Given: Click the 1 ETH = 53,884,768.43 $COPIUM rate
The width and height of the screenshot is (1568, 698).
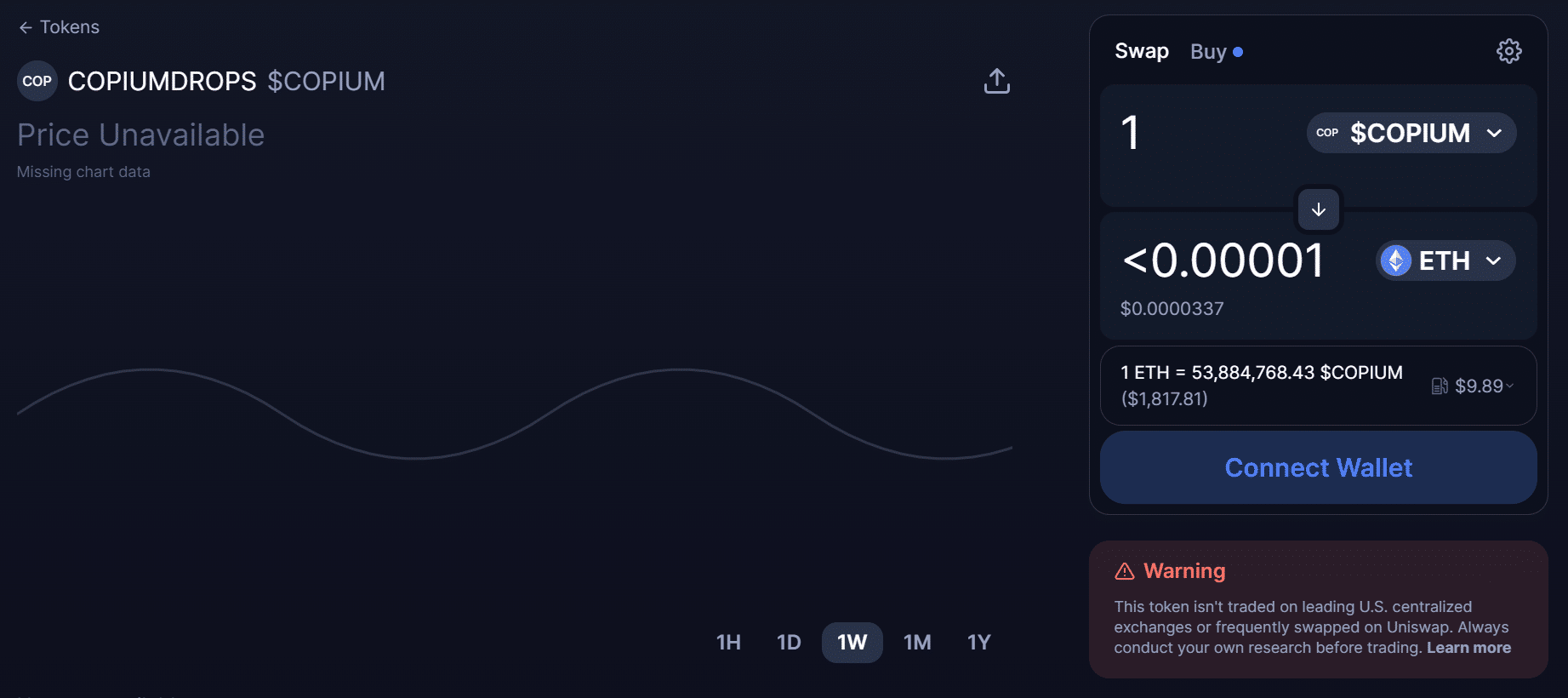Looking at the screenshot, I should (1261, 373).
